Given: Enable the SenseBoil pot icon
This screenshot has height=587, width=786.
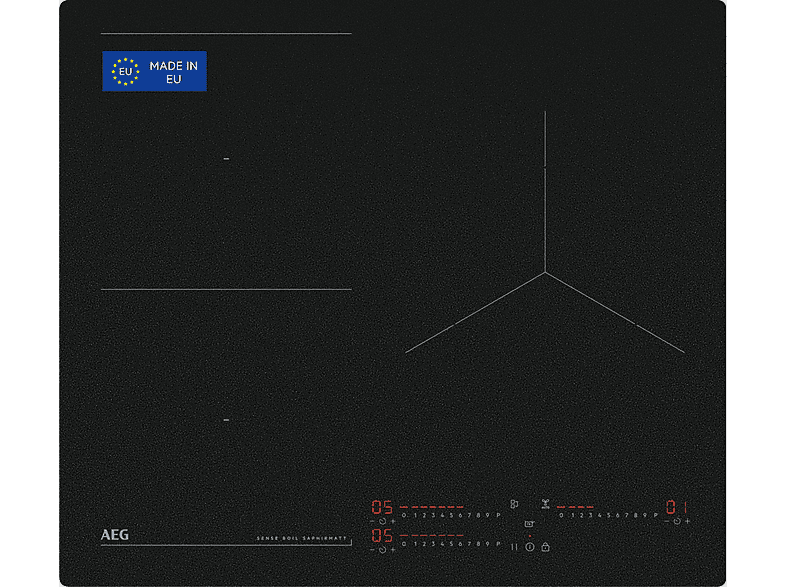Looking at the screenshot, I should (529, 523).
